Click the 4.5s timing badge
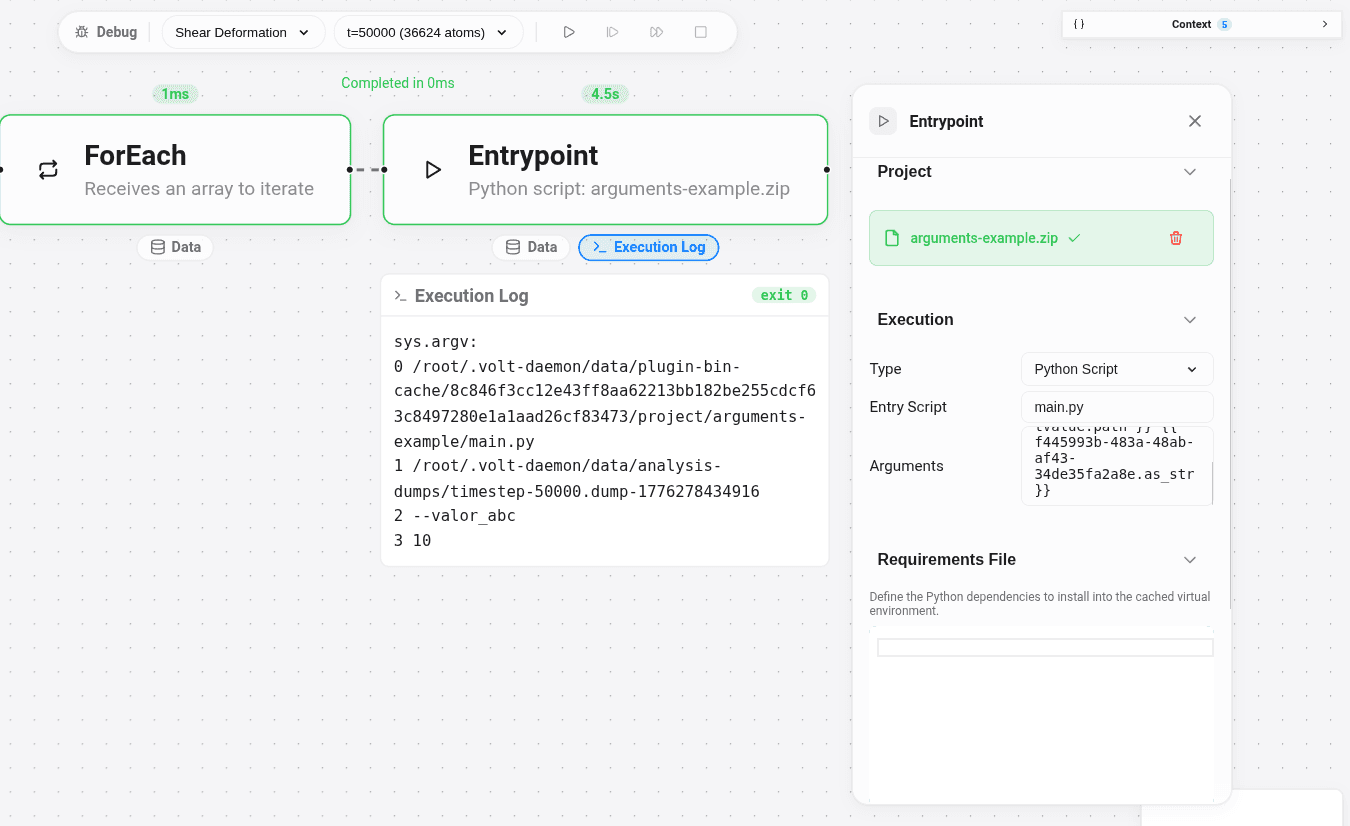This screenshot has height=826, width=1350. pos(605,94)
